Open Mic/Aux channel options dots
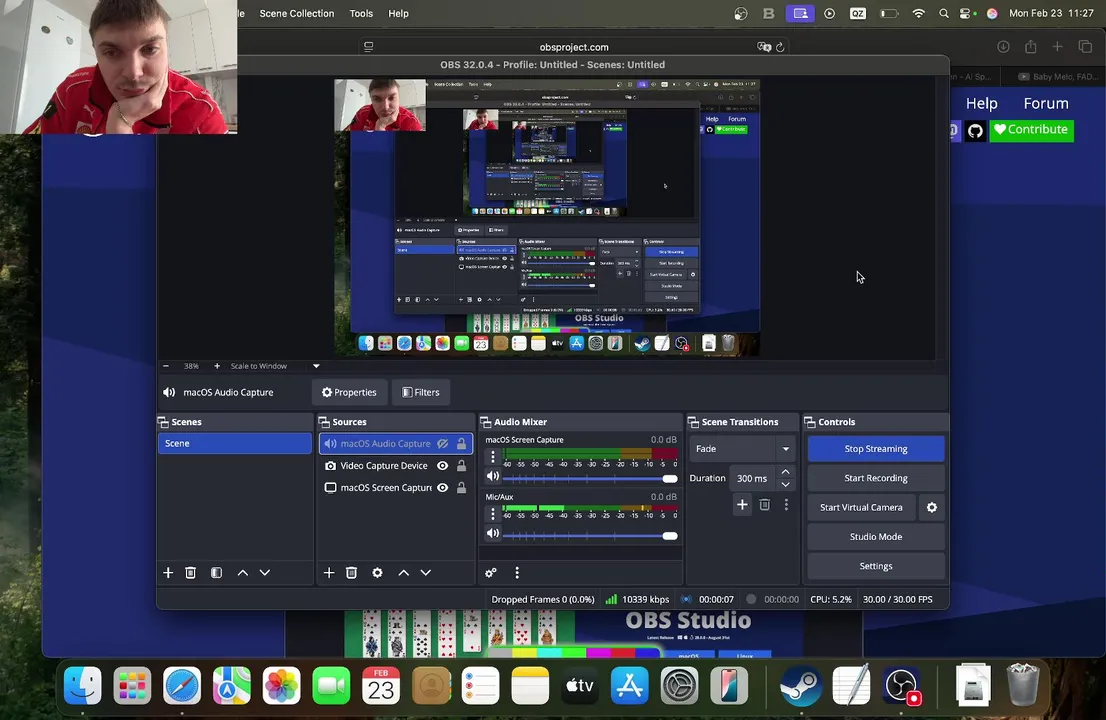1106x720 pixels. click(493, 514)
